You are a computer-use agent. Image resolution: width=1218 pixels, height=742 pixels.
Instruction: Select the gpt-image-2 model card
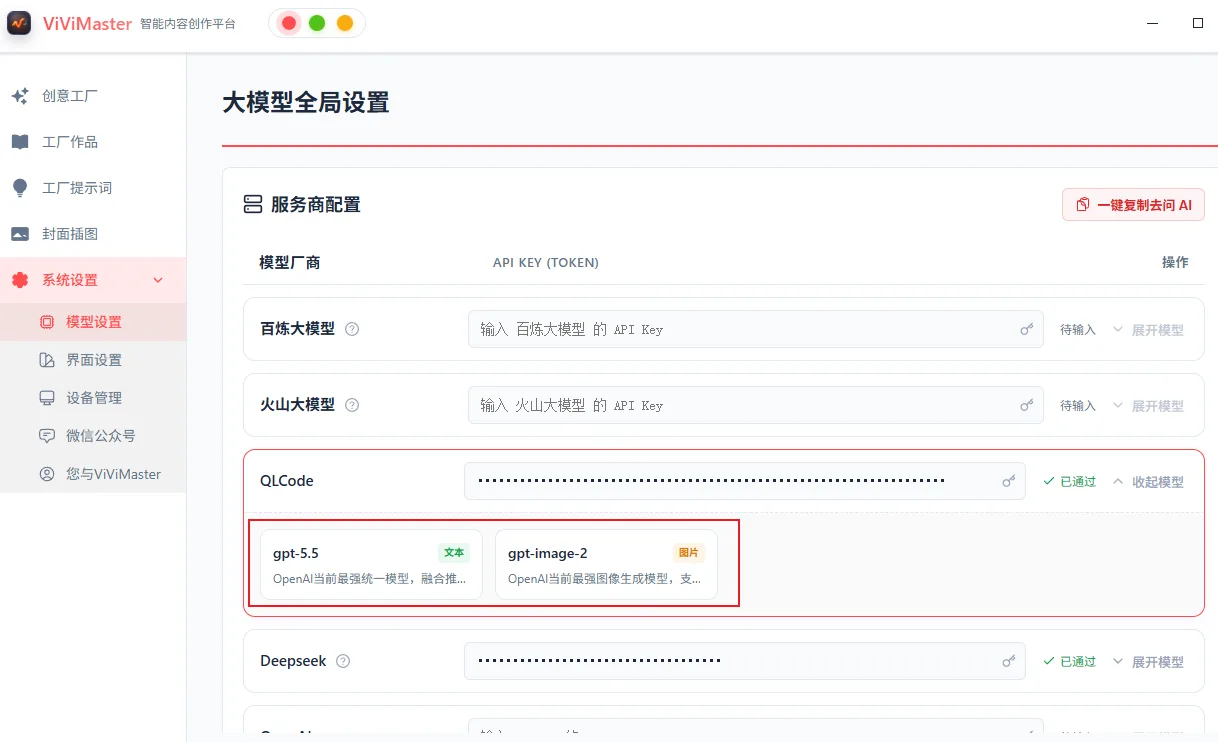[x=606, y=565]
